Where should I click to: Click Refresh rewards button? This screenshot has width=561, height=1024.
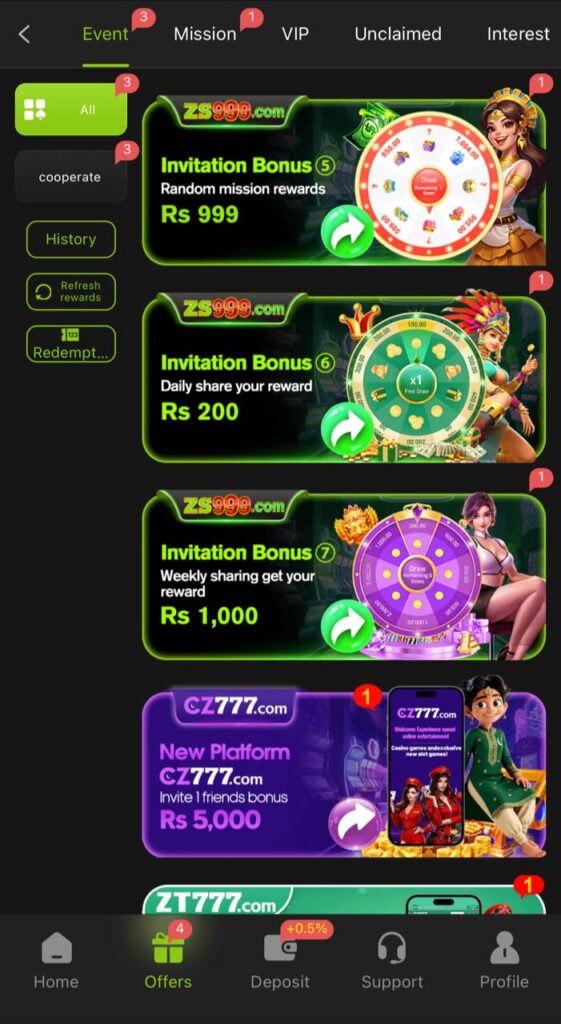(x=71, y=291)
